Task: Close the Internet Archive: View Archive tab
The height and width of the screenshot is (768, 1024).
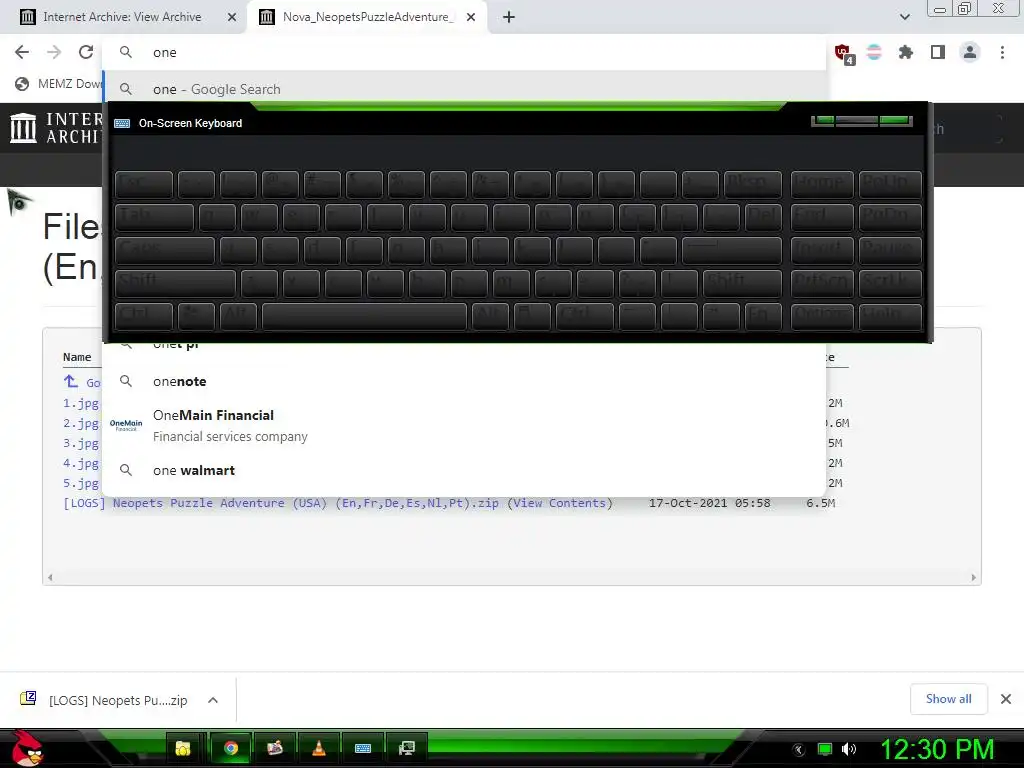Action: pyautogui.click(x=232, y=17)
